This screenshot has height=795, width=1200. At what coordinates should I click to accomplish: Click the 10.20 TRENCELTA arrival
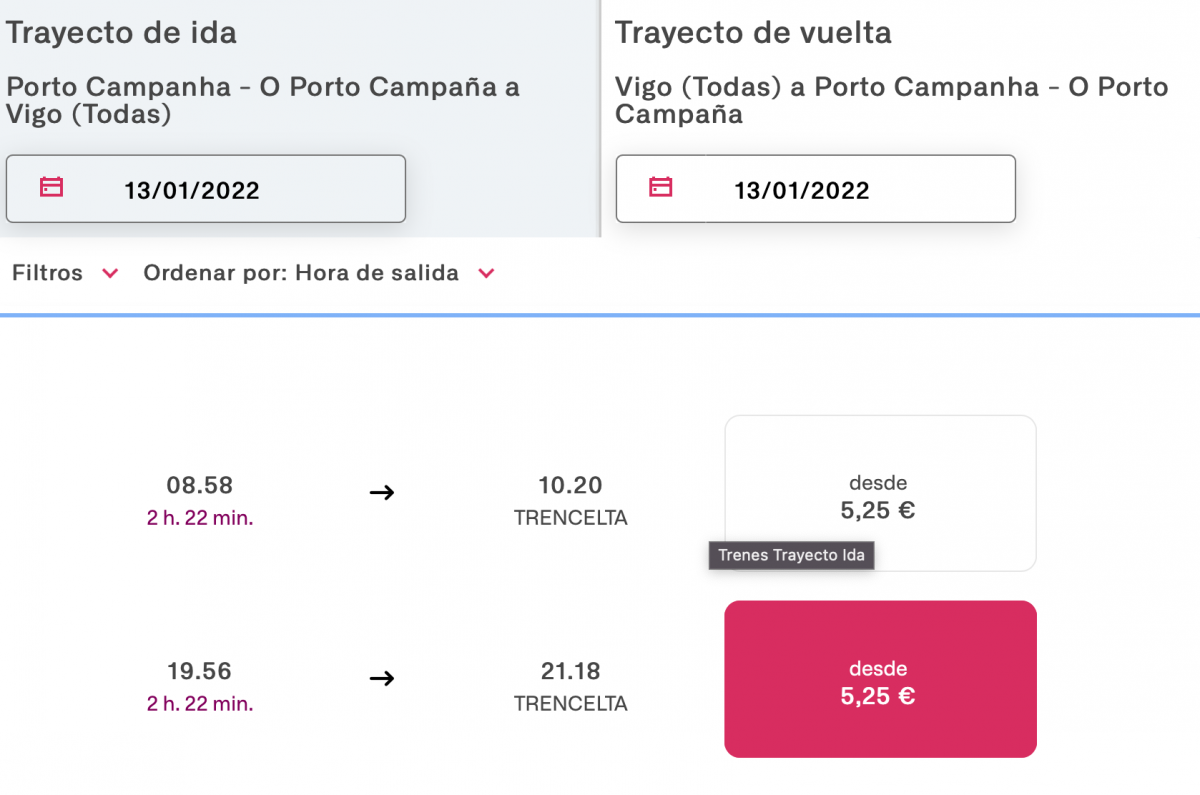click(x=571, y=501)
